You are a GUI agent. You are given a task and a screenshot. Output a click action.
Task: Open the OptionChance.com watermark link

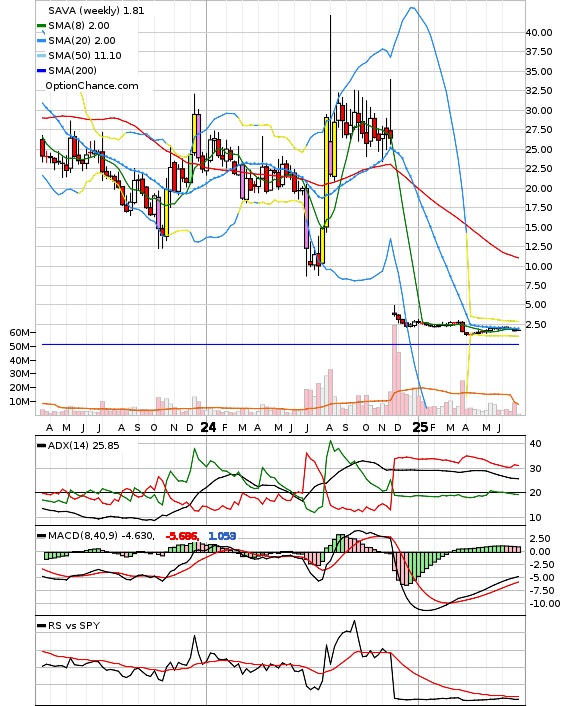coord(92,86)
